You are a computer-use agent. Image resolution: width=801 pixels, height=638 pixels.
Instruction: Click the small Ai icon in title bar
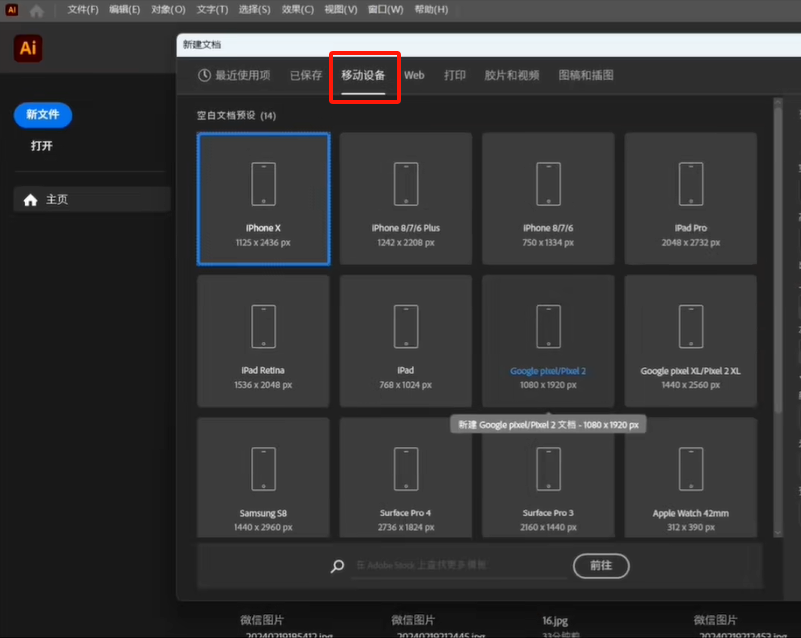11,10
